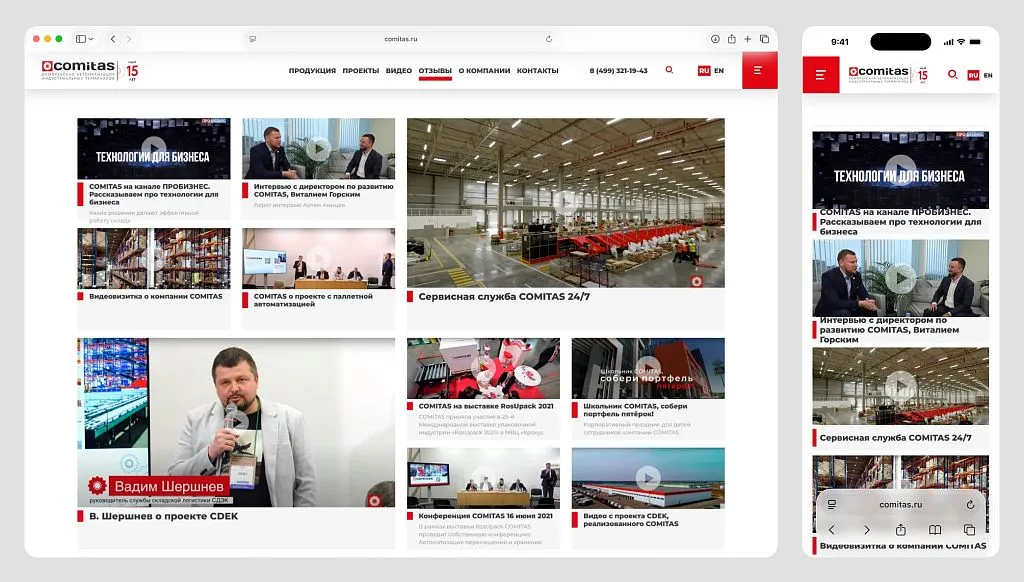
Task: Switch to EN language in mobile header
Action: pos(988,75)
